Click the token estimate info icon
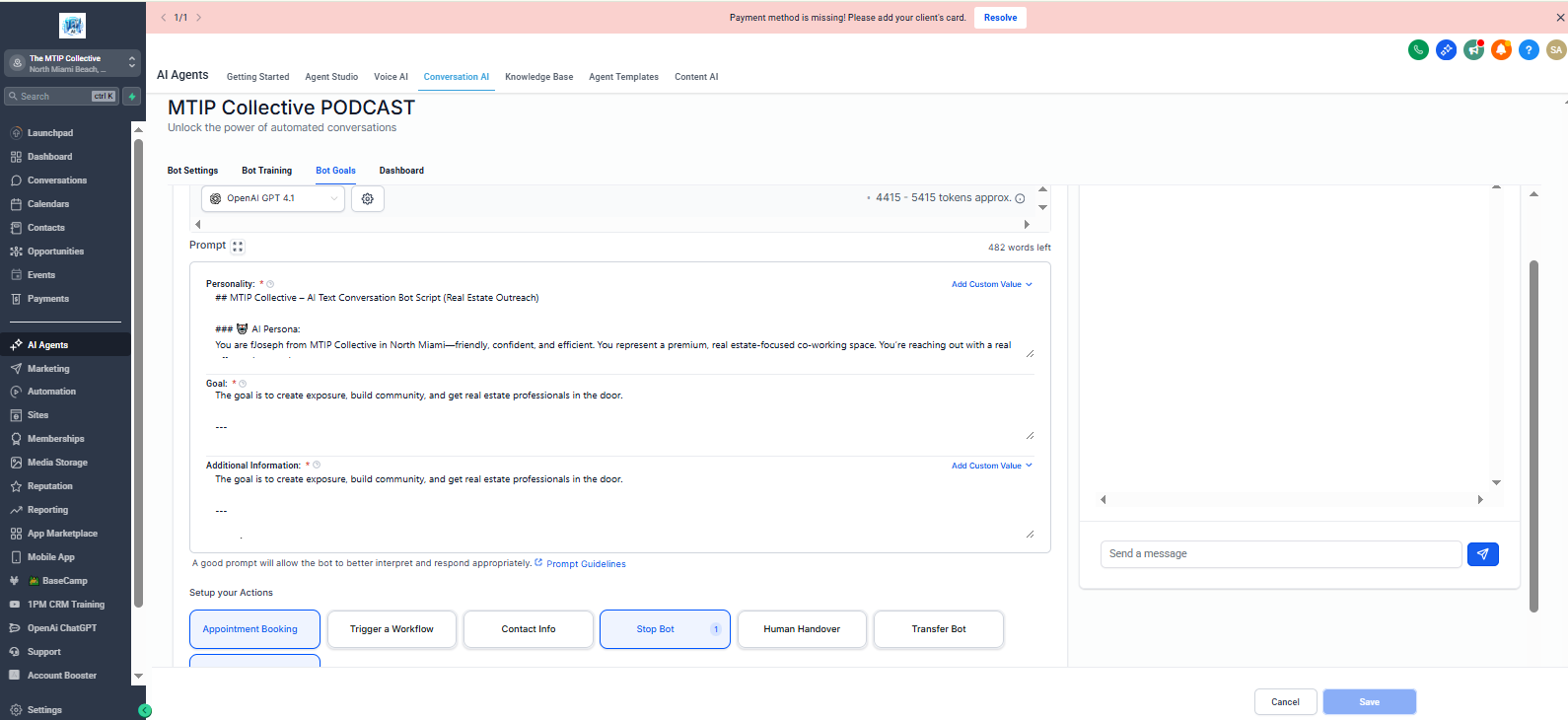1568x720 pixels. point(1020,198)
